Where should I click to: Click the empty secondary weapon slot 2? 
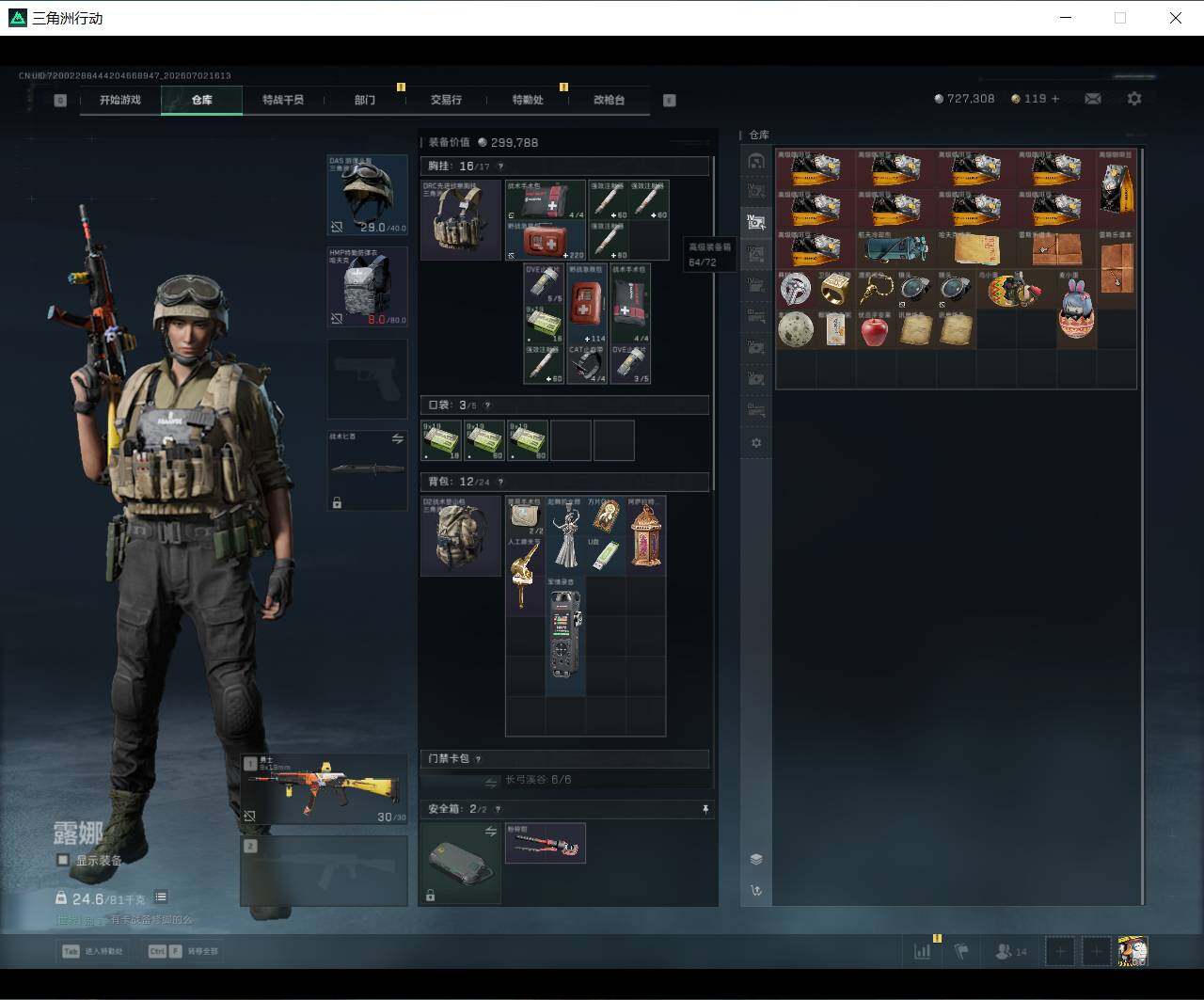tap(325, 871)
